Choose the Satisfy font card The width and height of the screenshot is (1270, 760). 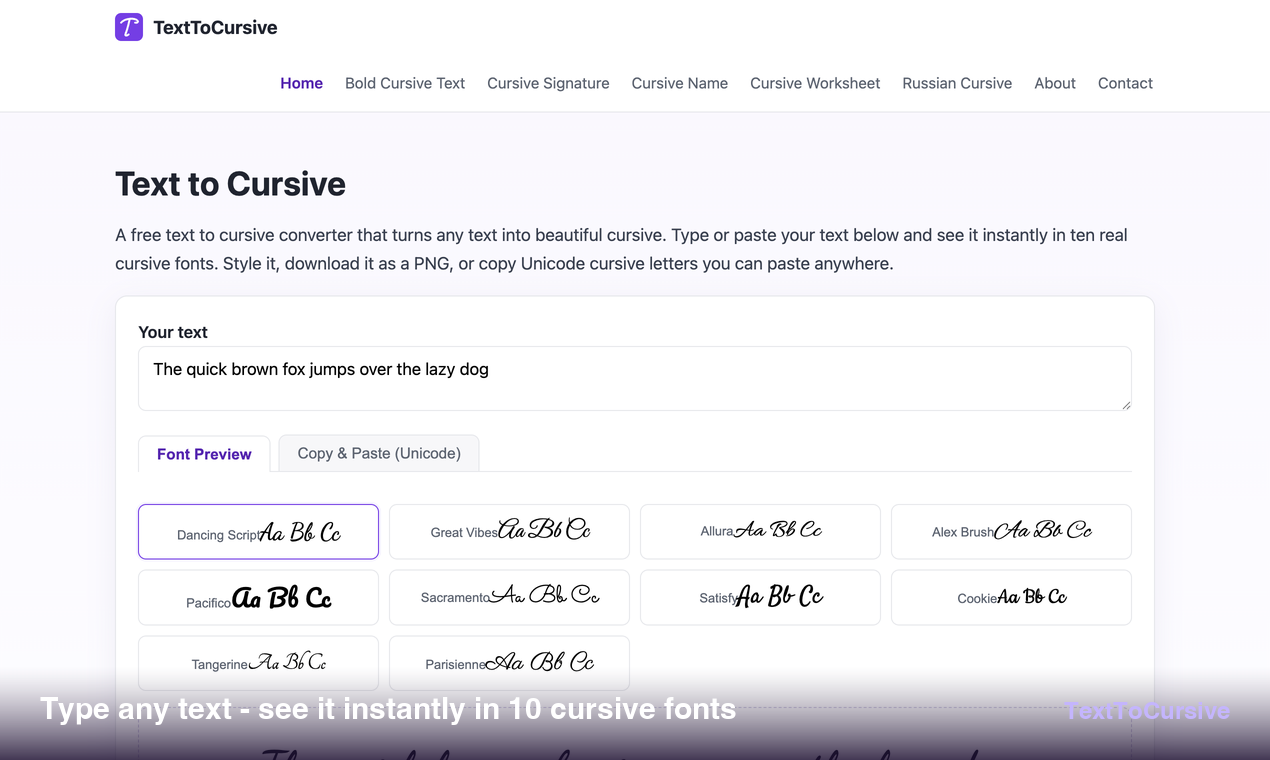coord(760,598)
